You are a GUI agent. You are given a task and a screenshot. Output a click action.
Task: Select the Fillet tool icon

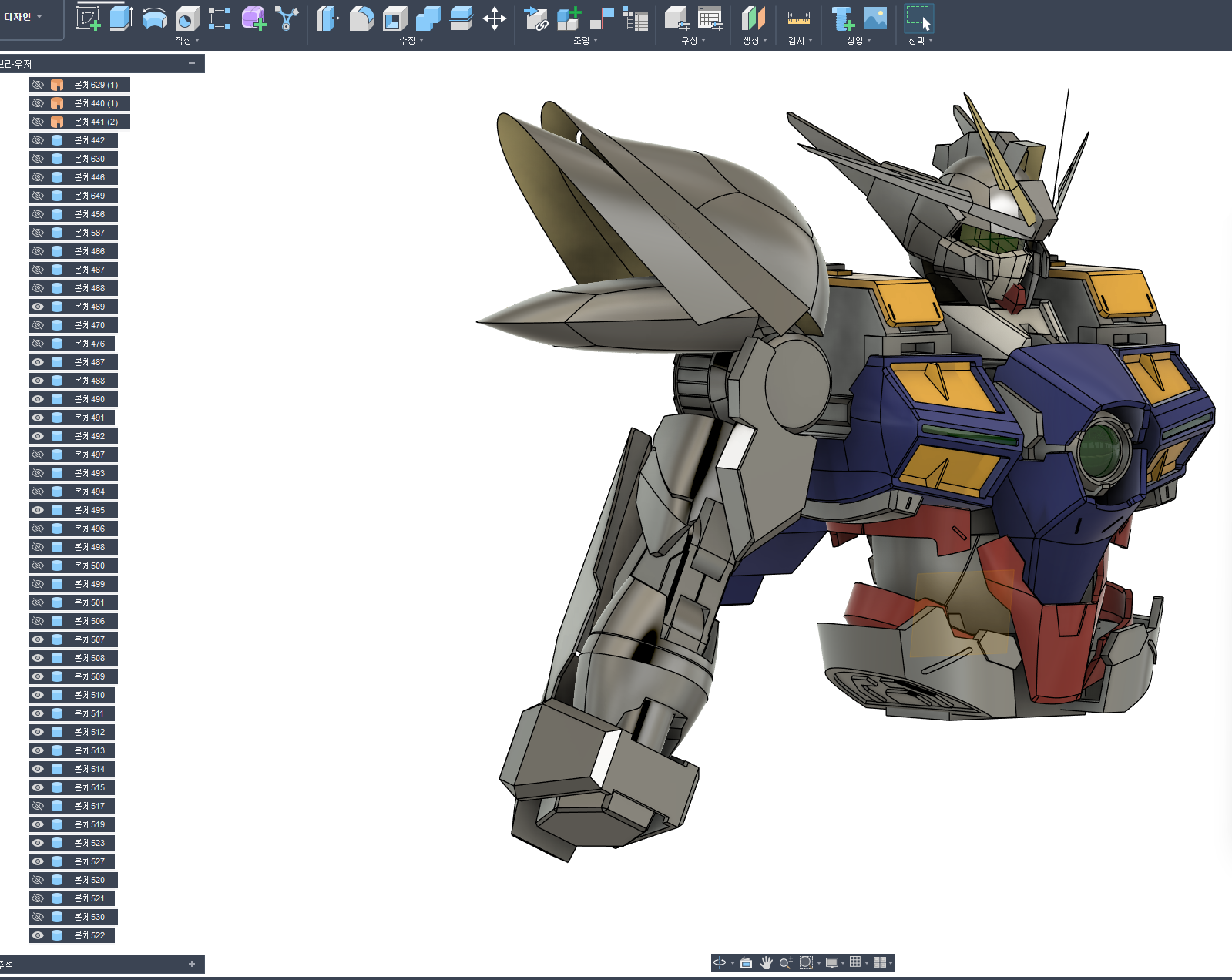click(361, 18)
